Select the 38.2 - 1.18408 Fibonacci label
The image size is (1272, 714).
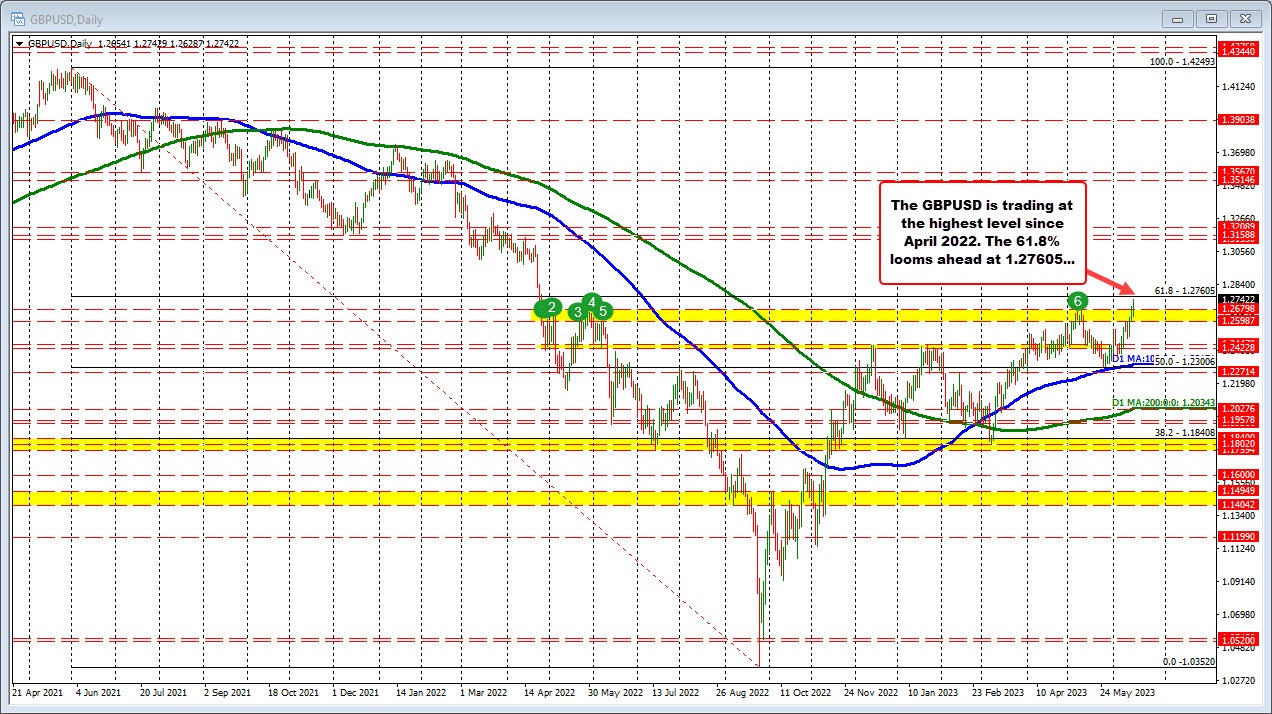[1184, 433]
